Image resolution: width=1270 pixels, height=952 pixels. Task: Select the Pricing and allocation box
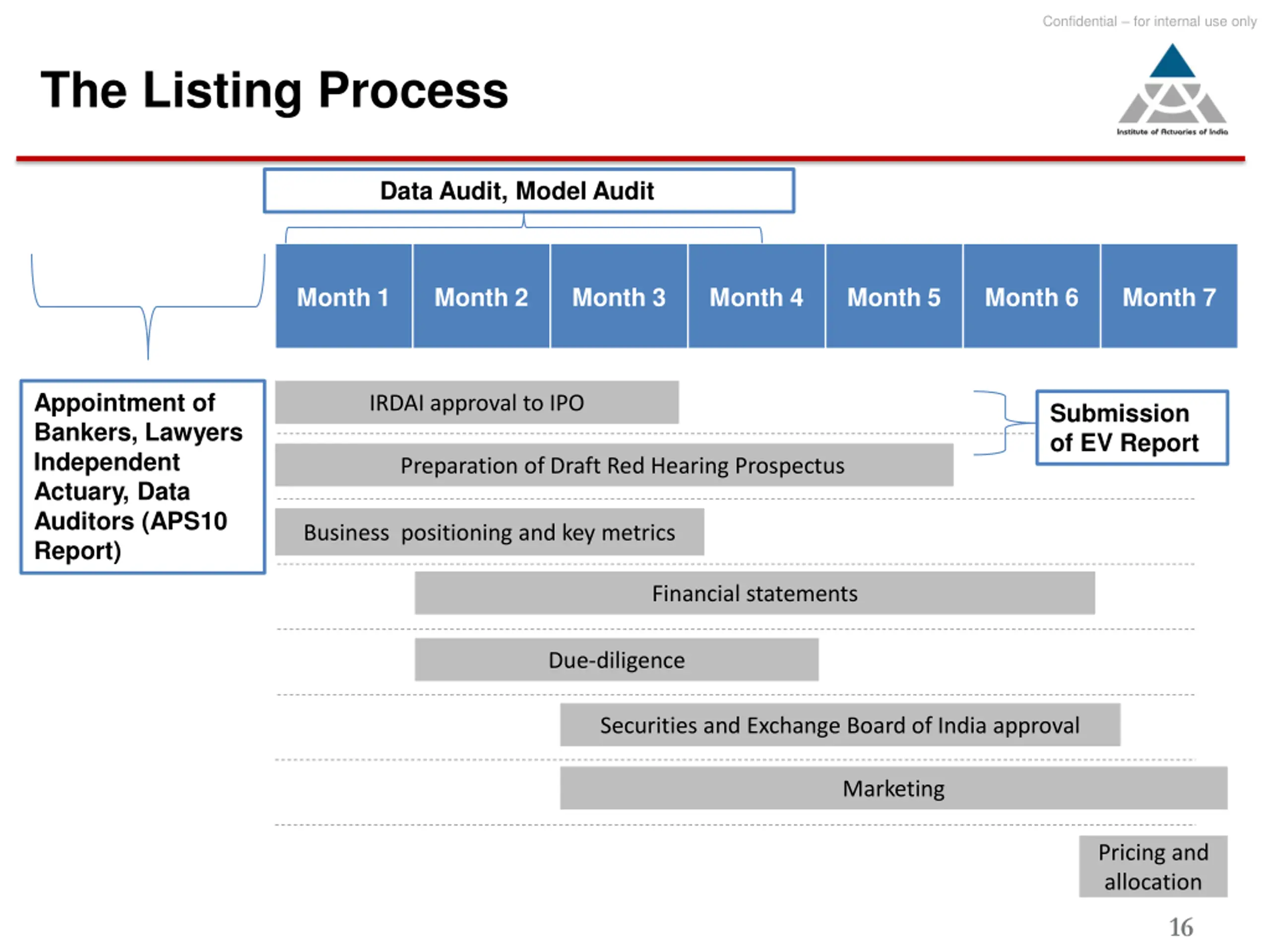1153,867
